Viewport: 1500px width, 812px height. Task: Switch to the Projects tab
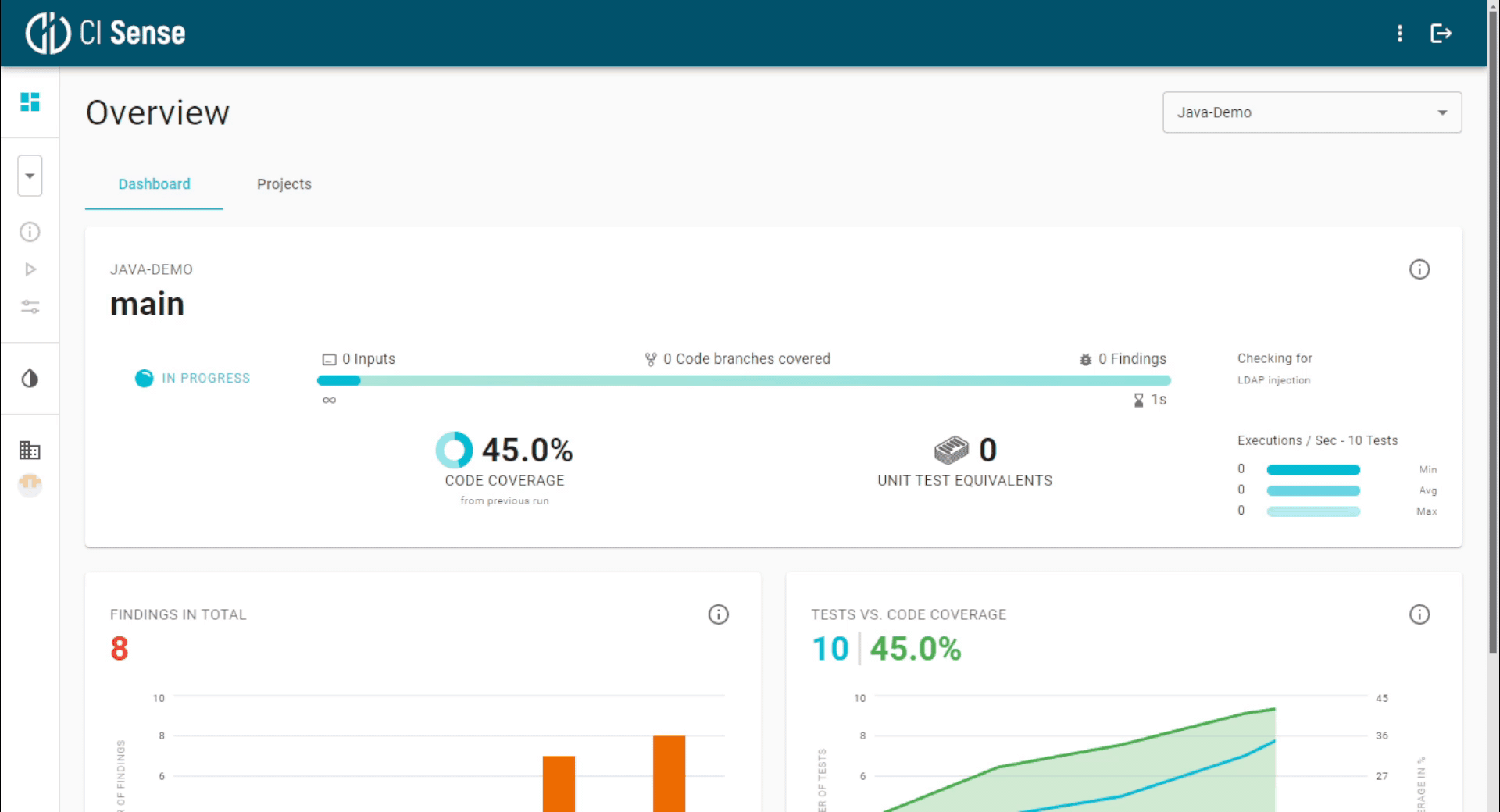284,184
